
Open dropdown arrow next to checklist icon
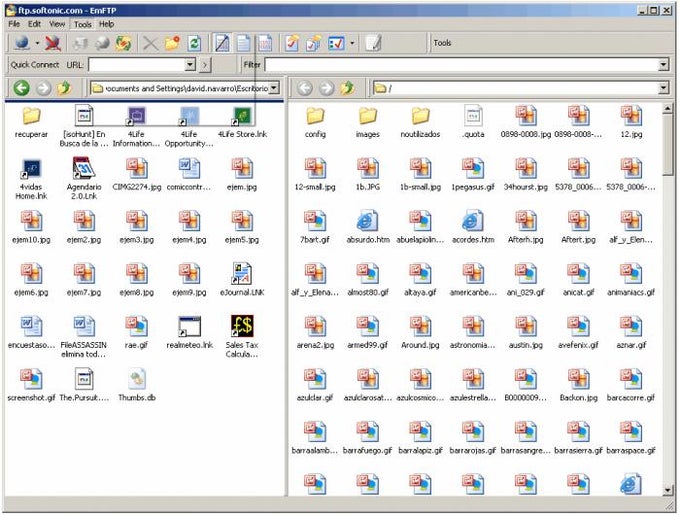pyautogui.click(x=352, y=43)
